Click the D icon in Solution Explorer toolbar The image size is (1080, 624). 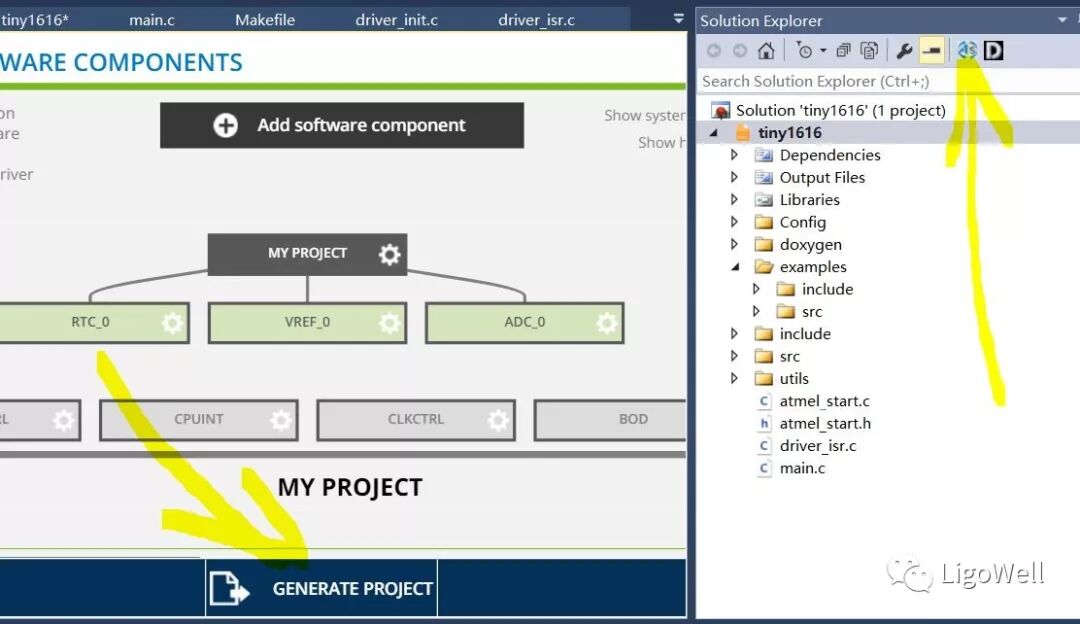click(x=992, y=49)
